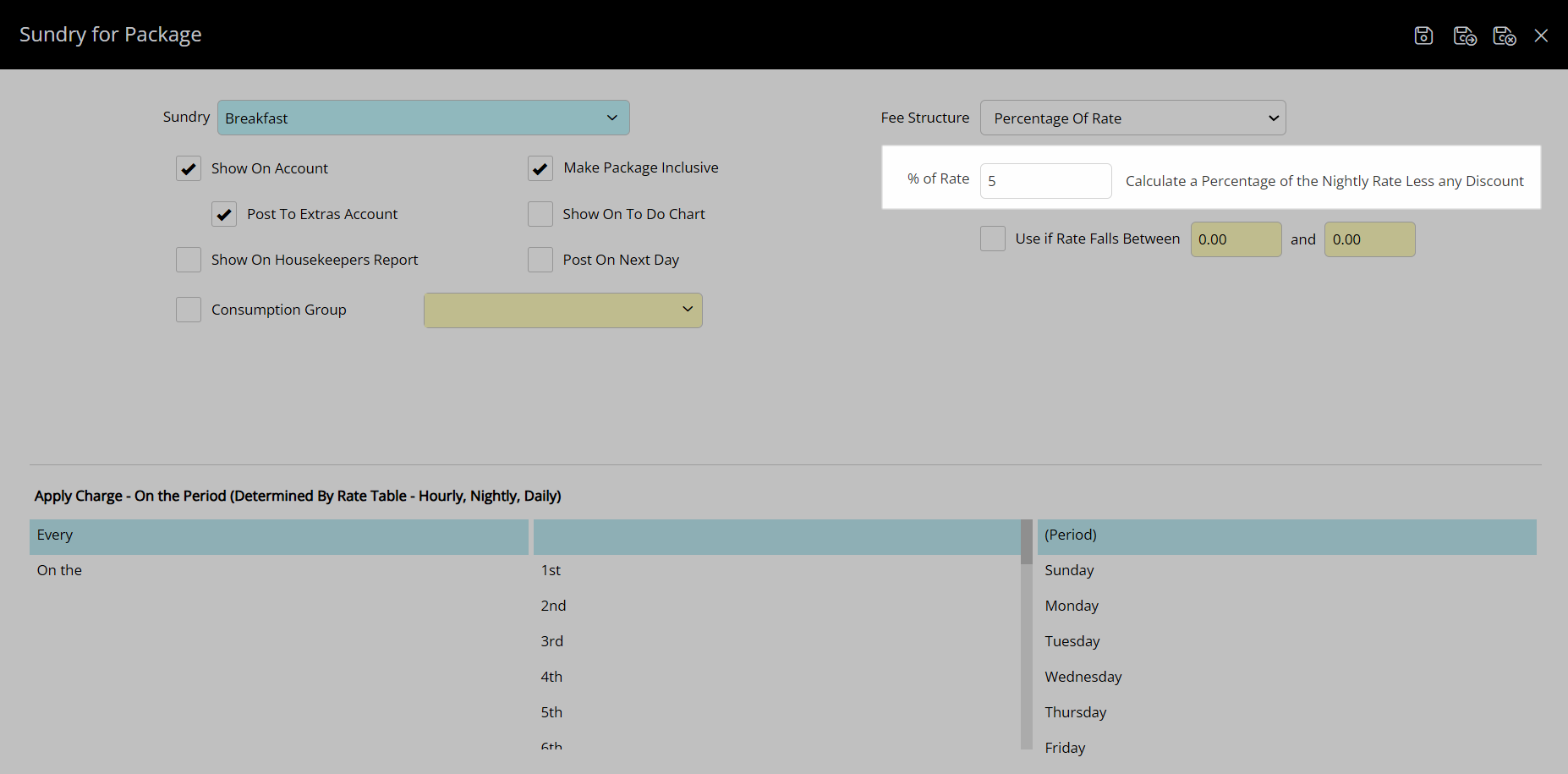The image size is (1568, 774).
Task: Click the first rate range amount field
Action: pyautogui.click(x=1236, y=239)
